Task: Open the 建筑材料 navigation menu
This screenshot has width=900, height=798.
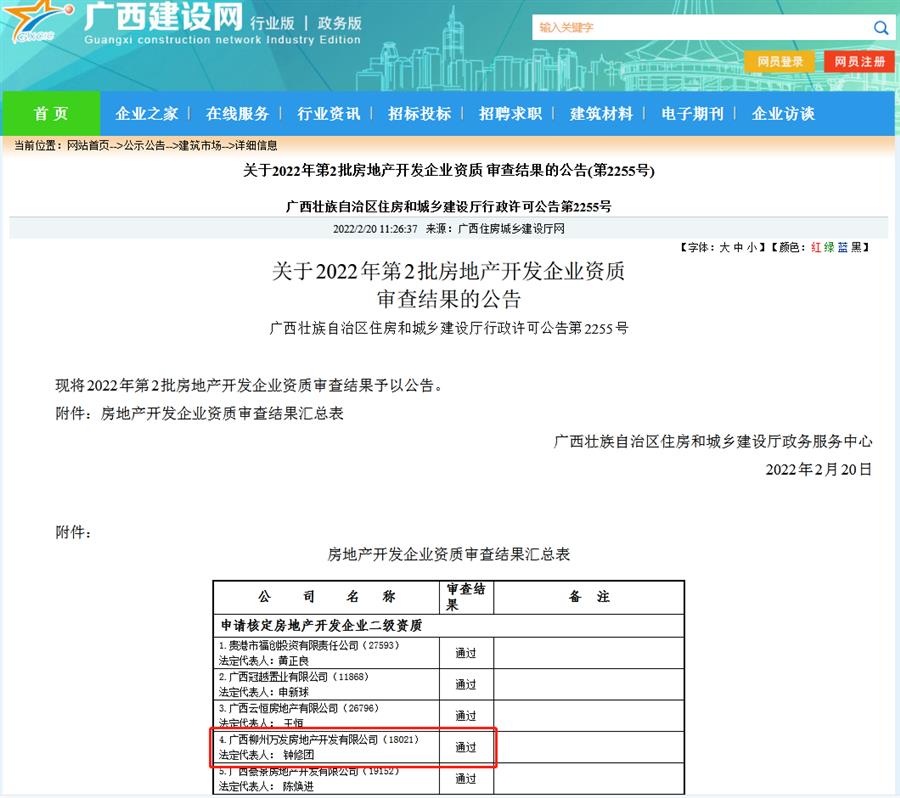Action: (x=600, y=114)
